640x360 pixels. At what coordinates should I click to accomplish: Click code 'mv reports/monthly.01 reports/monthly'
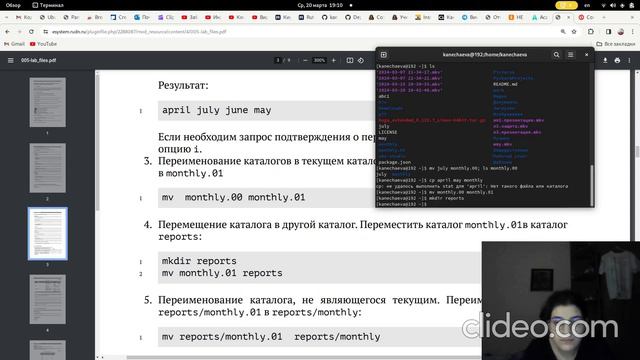coord(271,337)
